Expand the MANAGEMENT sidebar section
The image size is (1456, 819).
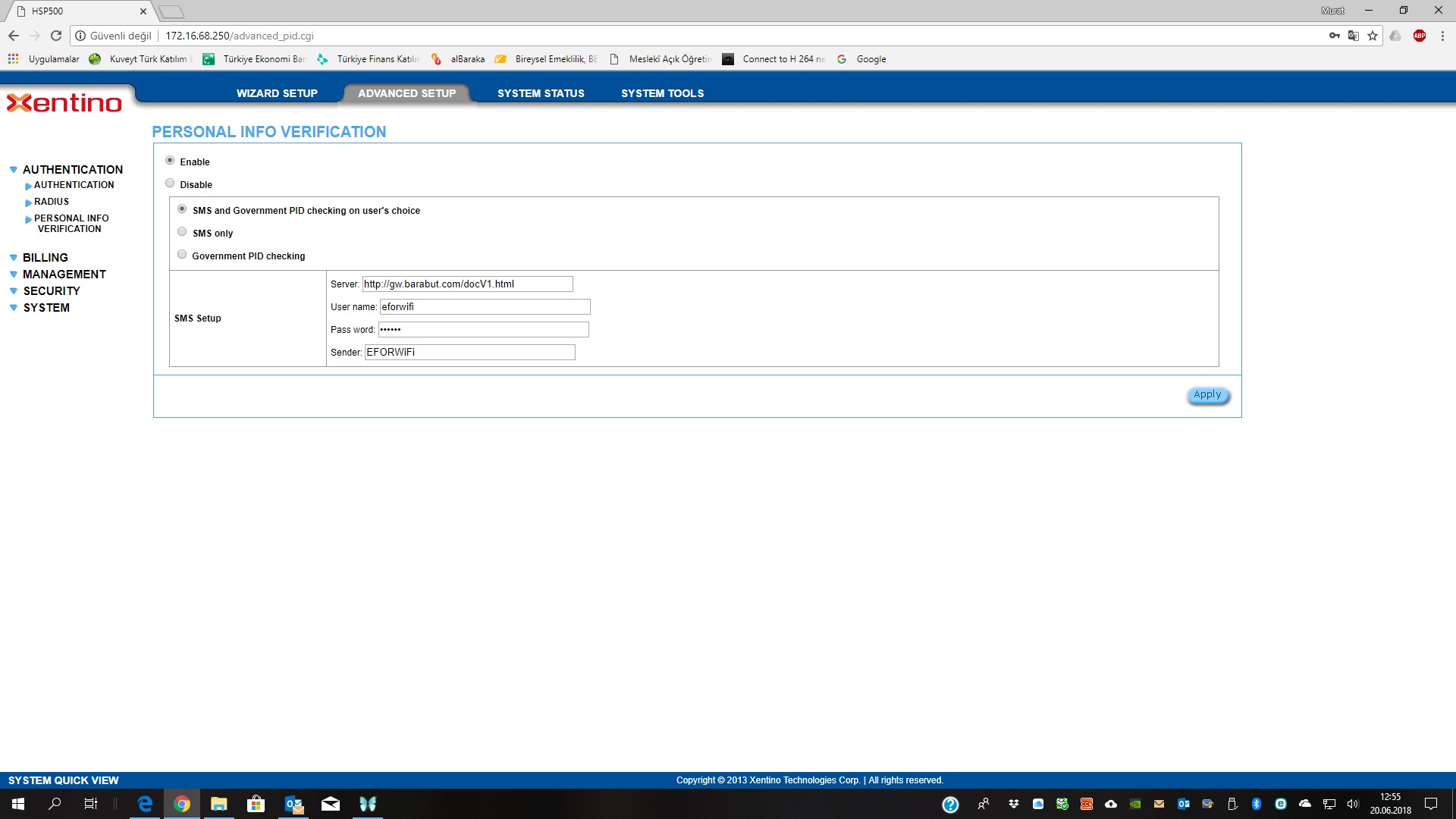pos(64,275)
